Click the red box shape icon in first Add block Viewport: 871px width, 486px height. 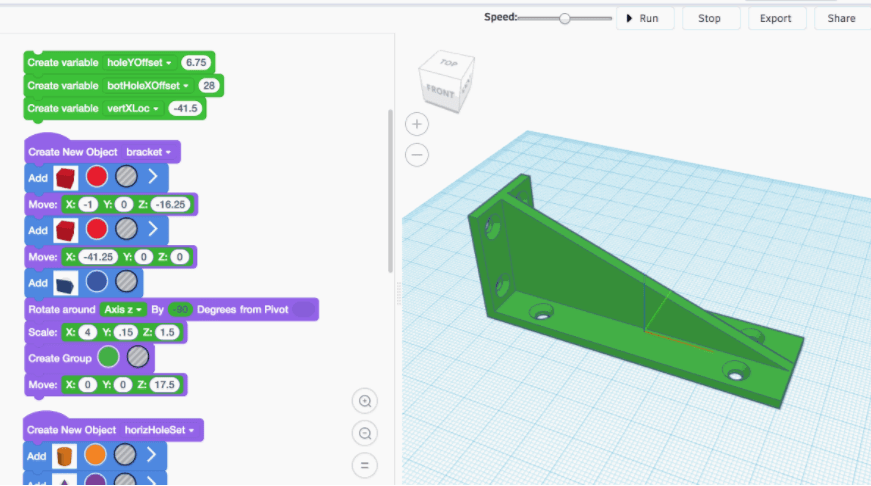(x=65, y=178)
